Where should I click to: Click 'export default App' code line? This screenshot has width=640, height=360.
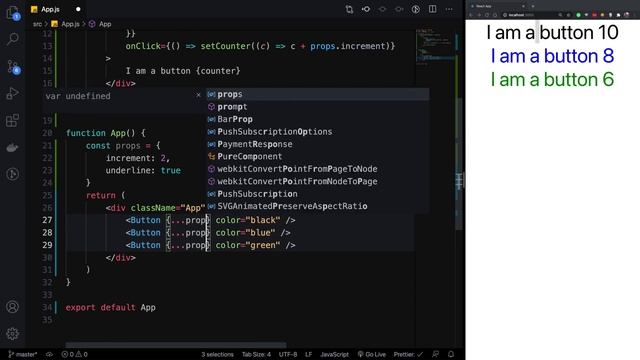pyautogui.click(x=110, y=307)
